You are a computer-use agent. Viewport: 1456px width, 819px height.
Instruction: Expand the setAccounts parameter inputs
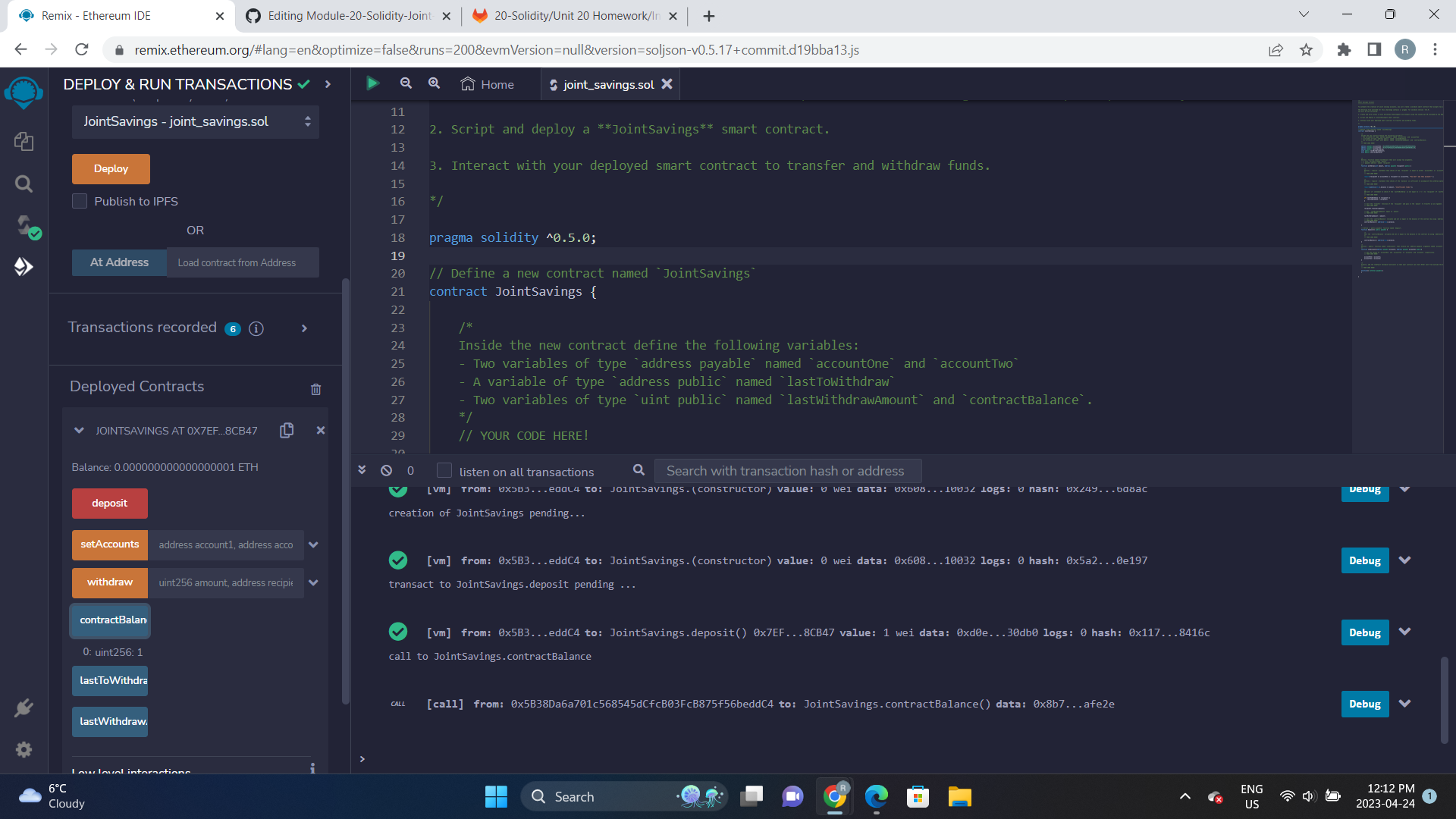point(313,544)
